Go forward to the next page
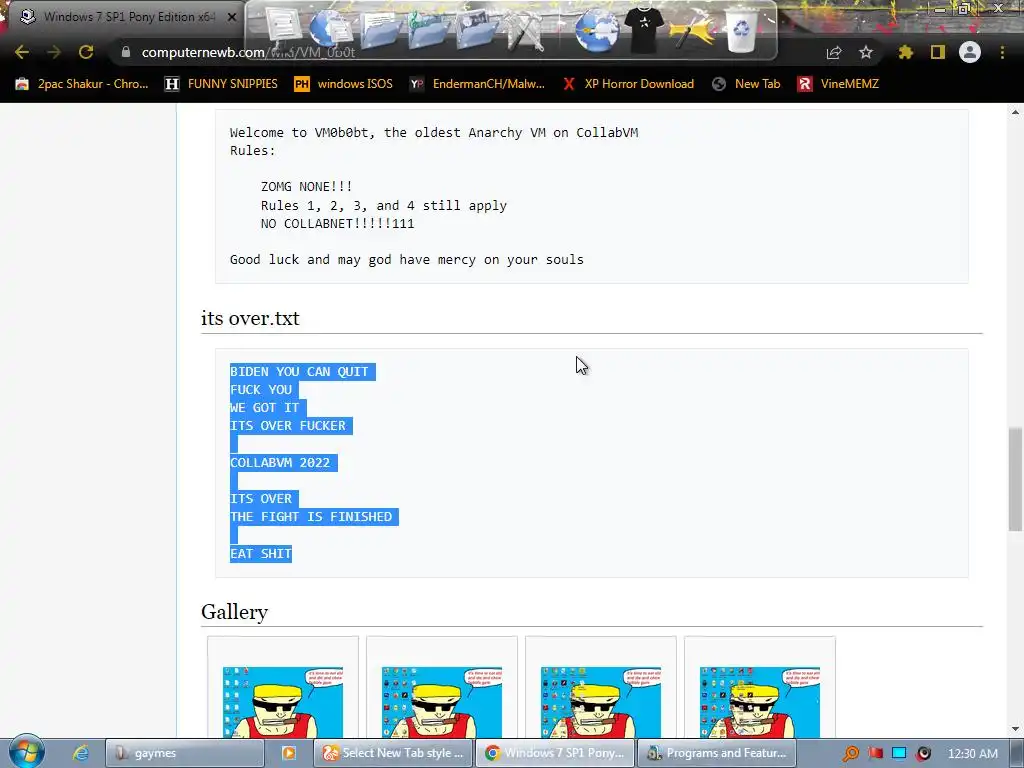Screen dimensions: 1024x768 (x=54, y=52)
